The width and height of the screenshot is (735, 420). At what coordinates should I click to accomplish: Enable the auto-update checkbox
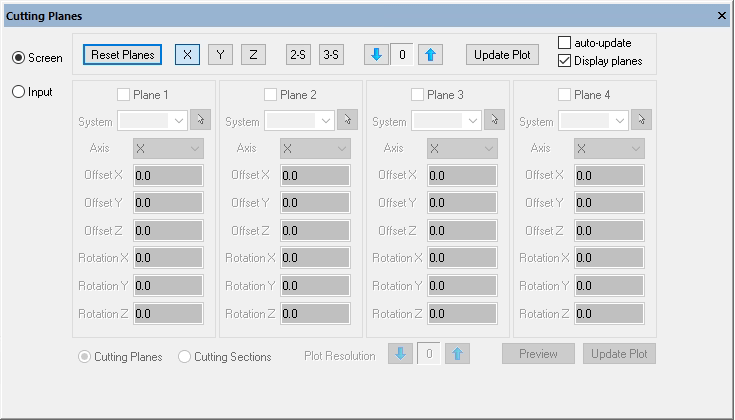[x=565, y=43]
